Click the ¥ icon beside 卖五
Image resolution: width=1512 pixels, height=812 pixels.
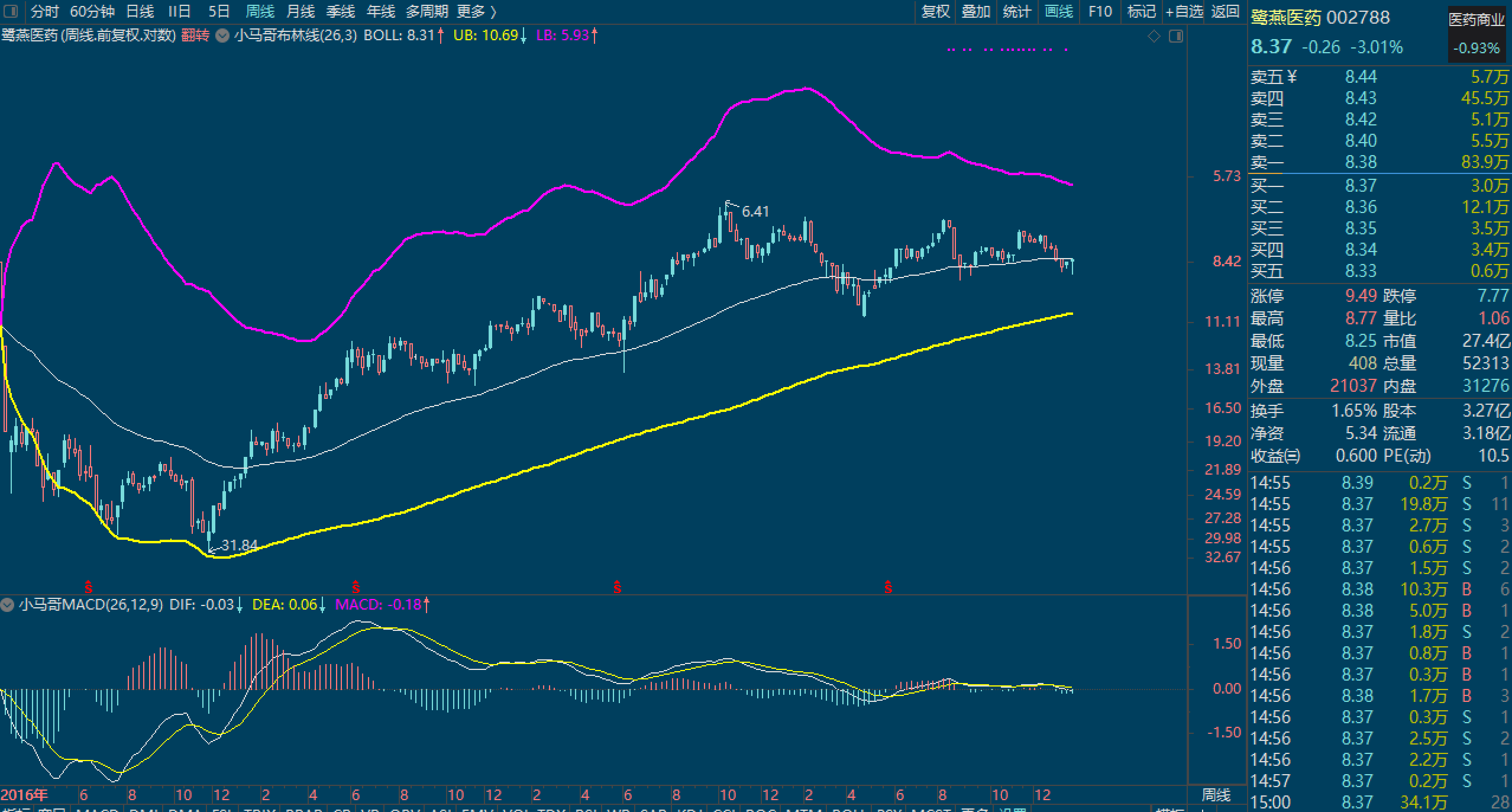[x=1292, y=76]
